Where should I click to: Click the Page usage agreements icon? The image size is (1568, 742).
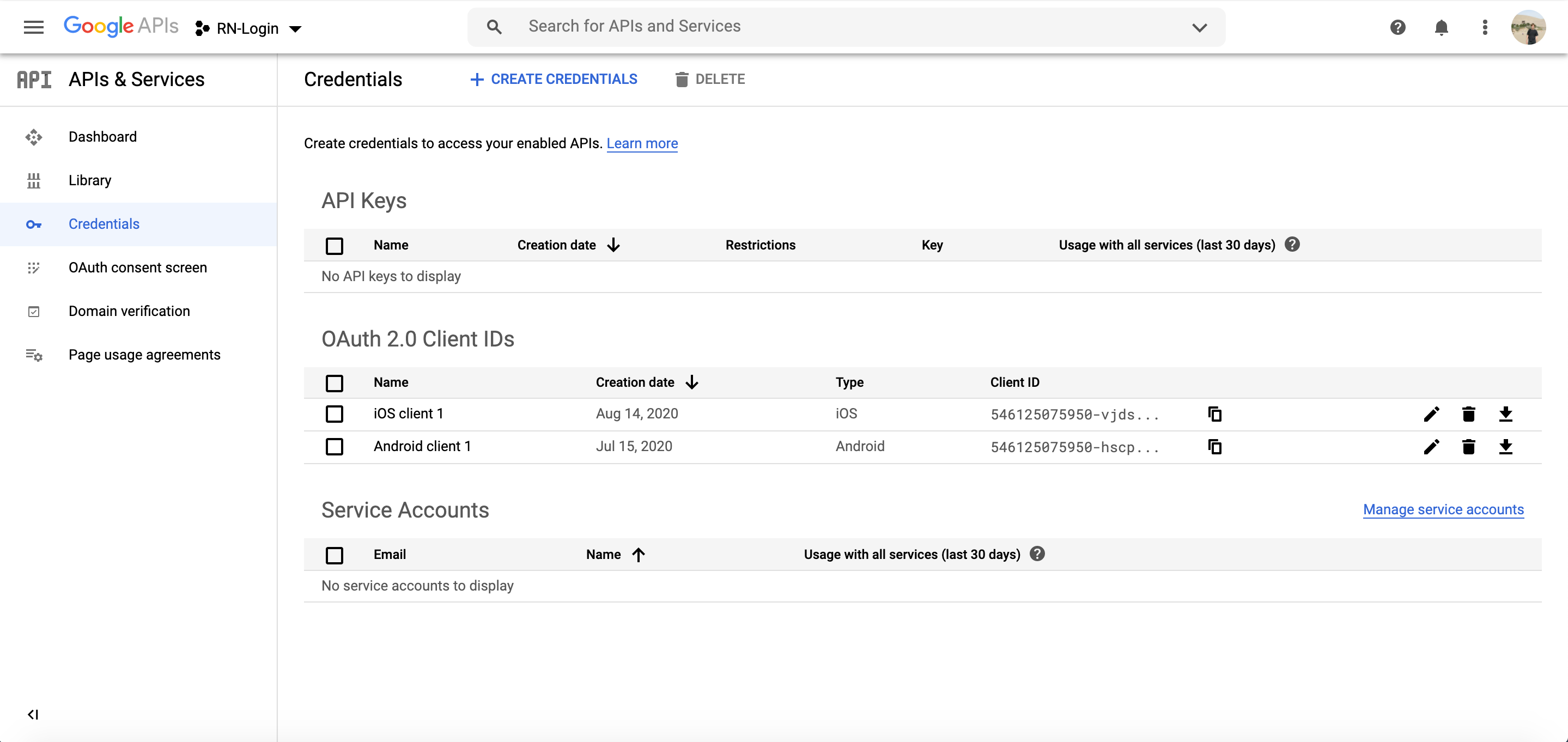34,355
